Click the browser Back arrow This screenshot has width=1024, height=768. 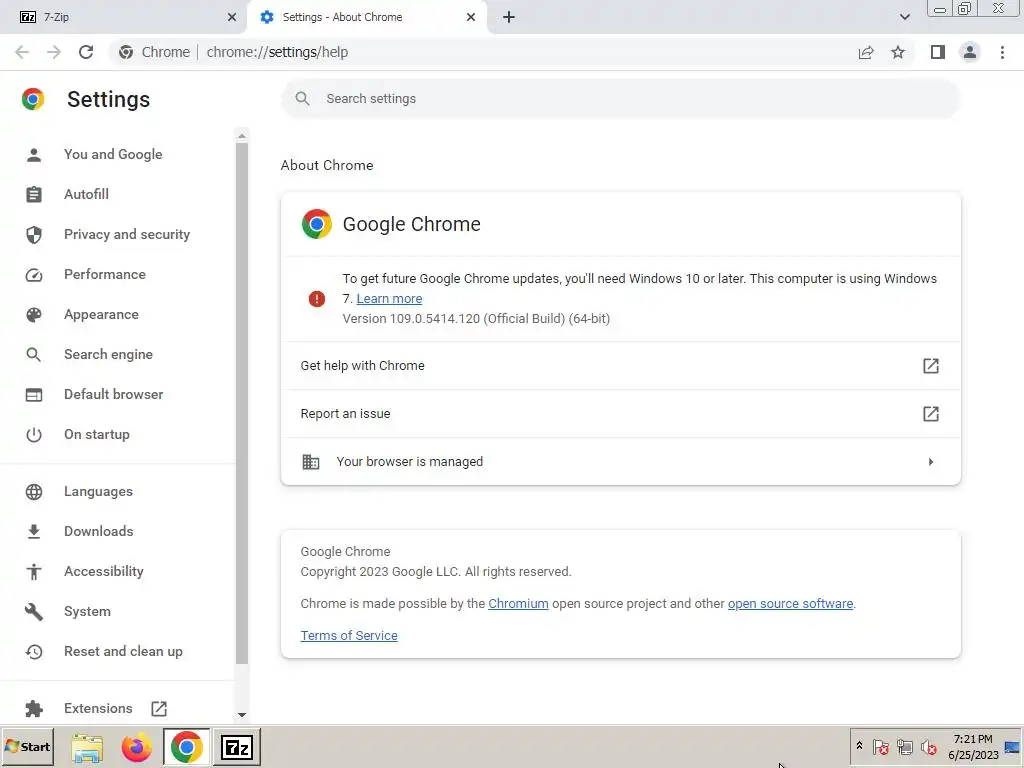22,52
